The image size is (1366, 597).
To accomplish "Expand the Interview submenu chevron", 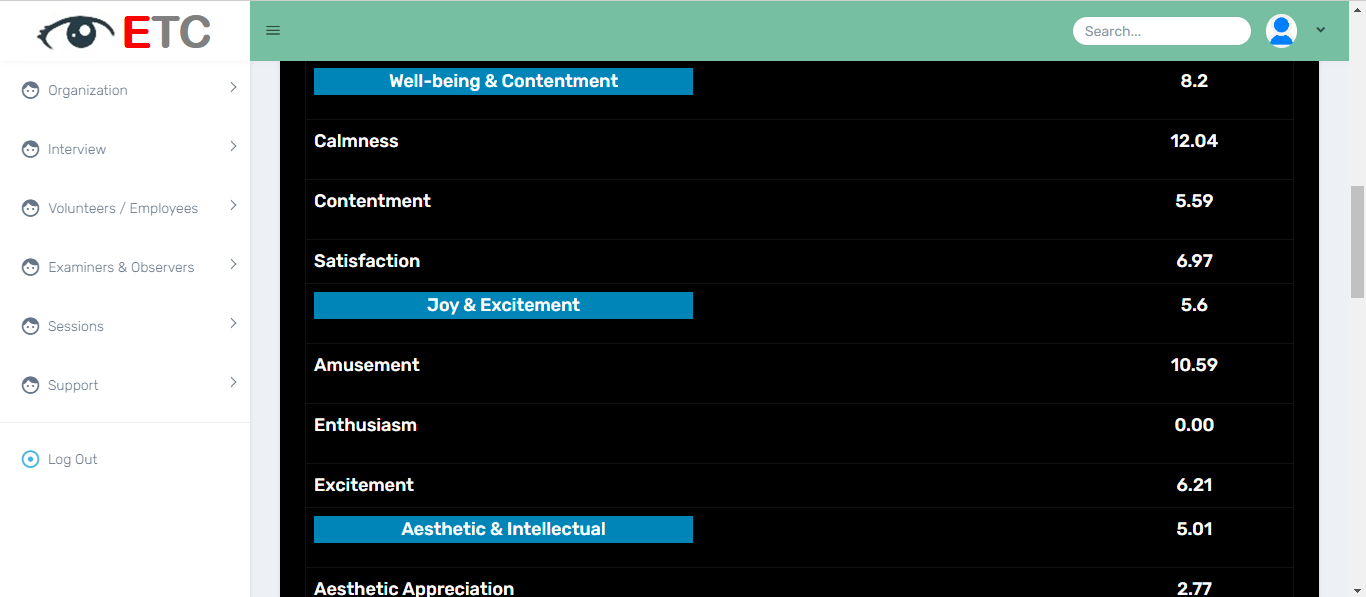I will coord(233,147).
